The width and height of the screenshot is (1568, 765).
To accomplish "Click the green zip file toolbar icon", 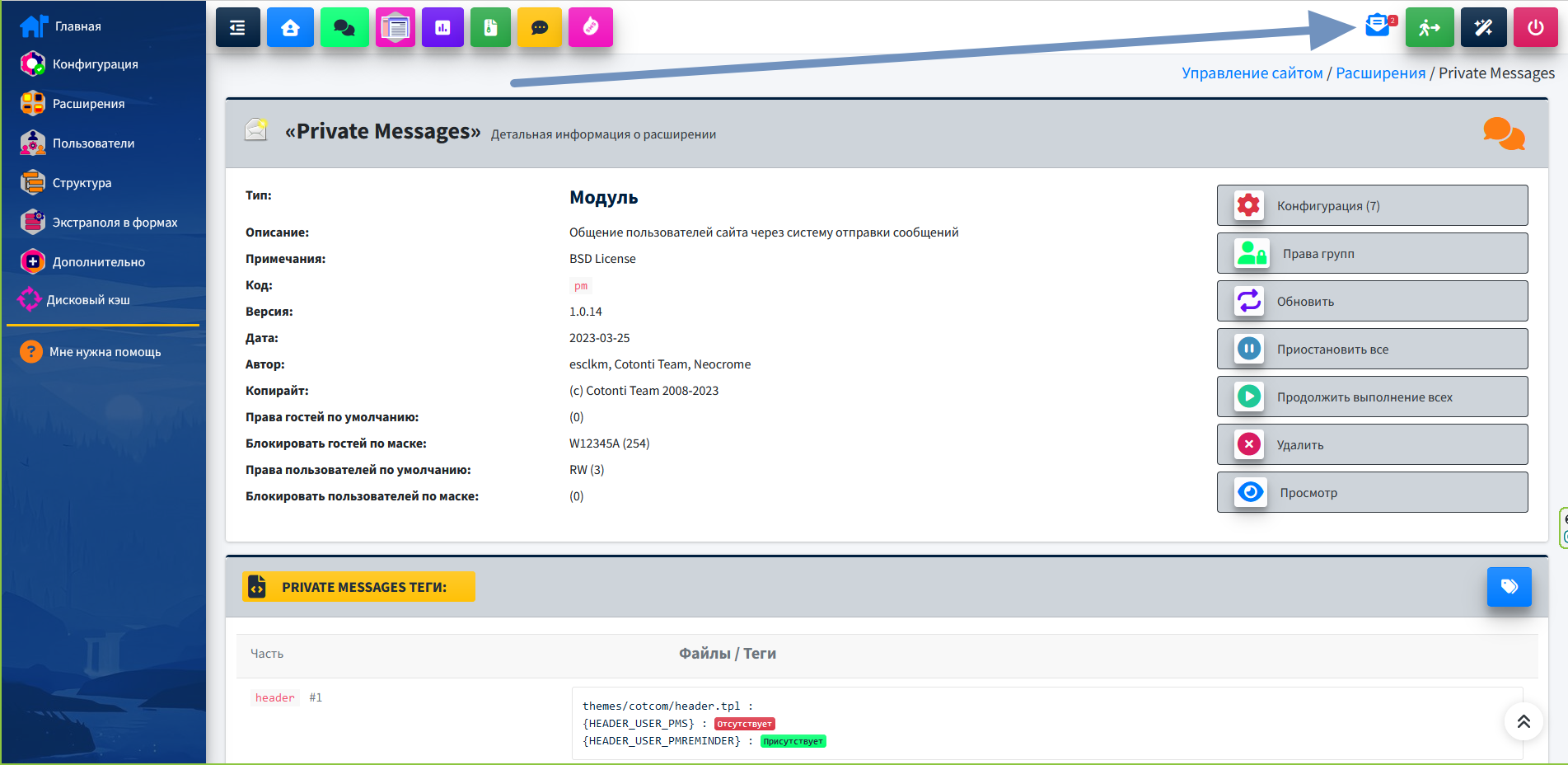I will (x=490, y=28).
